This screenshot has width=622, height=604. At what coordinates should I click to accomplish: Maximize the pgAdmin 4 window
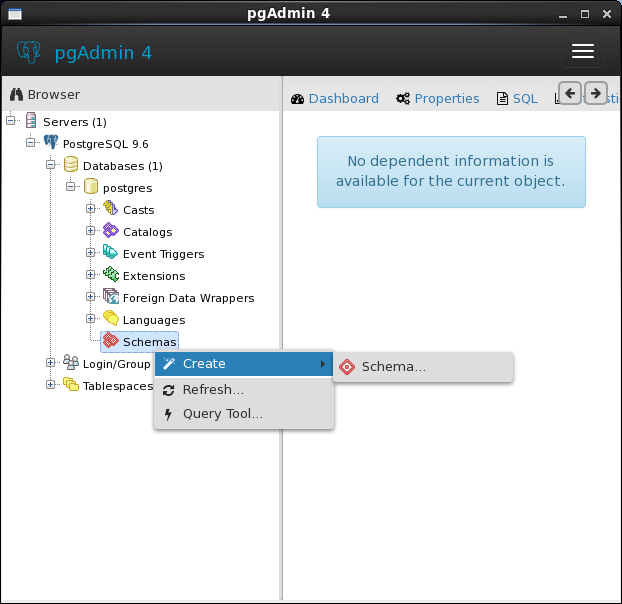click(585, 14)
